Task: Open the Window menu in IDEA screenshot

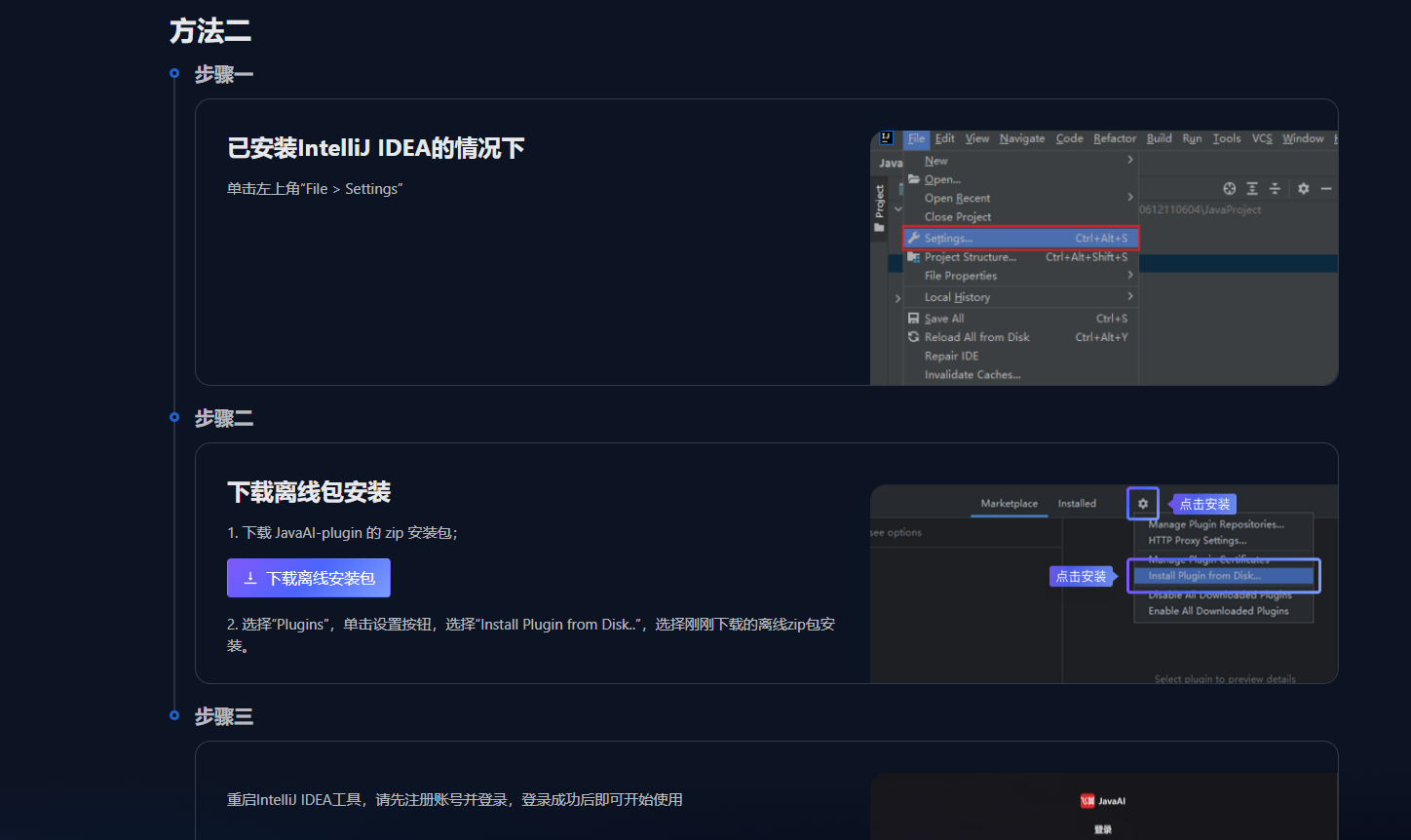Action: pyautogui.click(x=1303, y=138)
